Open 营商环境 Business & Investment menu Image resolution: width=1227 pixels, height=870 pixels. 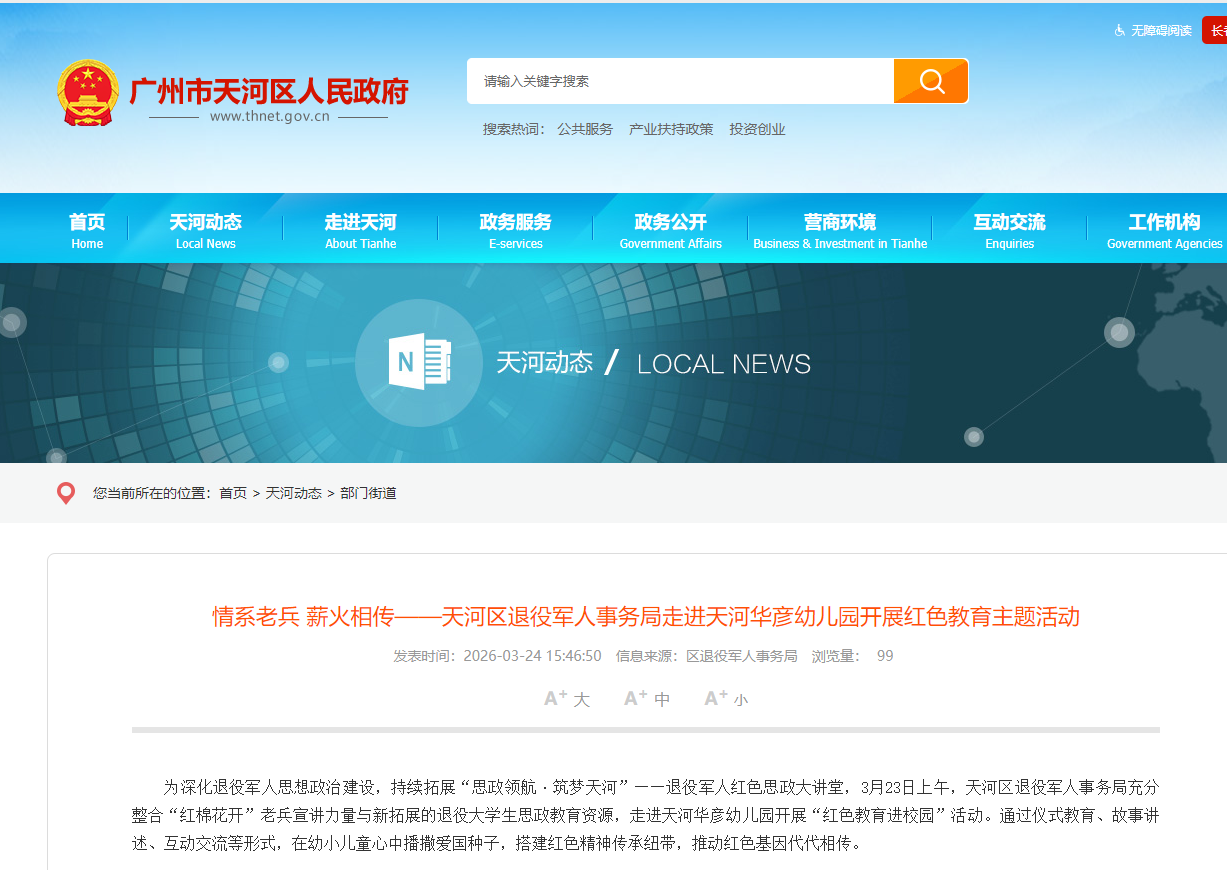click(840, 230)
